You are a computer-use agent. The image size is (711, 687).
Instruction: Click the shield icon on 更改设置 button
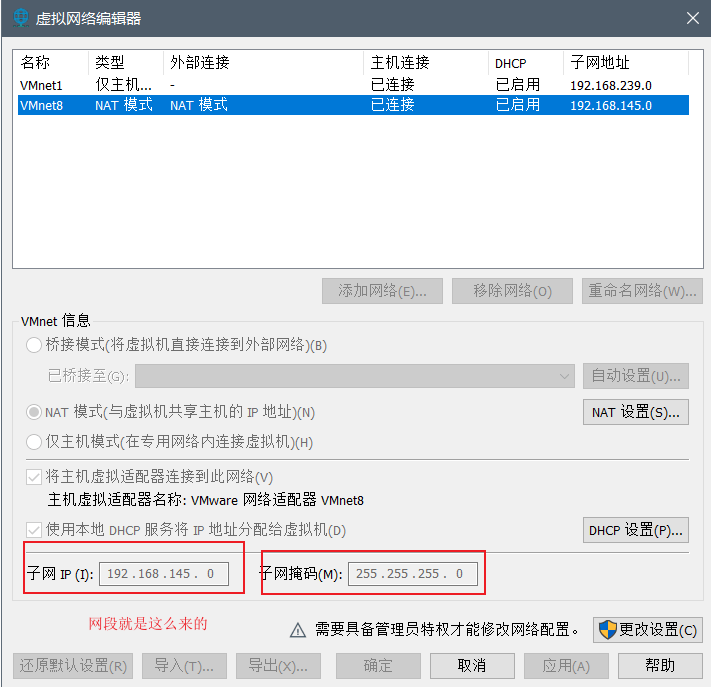click(x=608, y=630)
